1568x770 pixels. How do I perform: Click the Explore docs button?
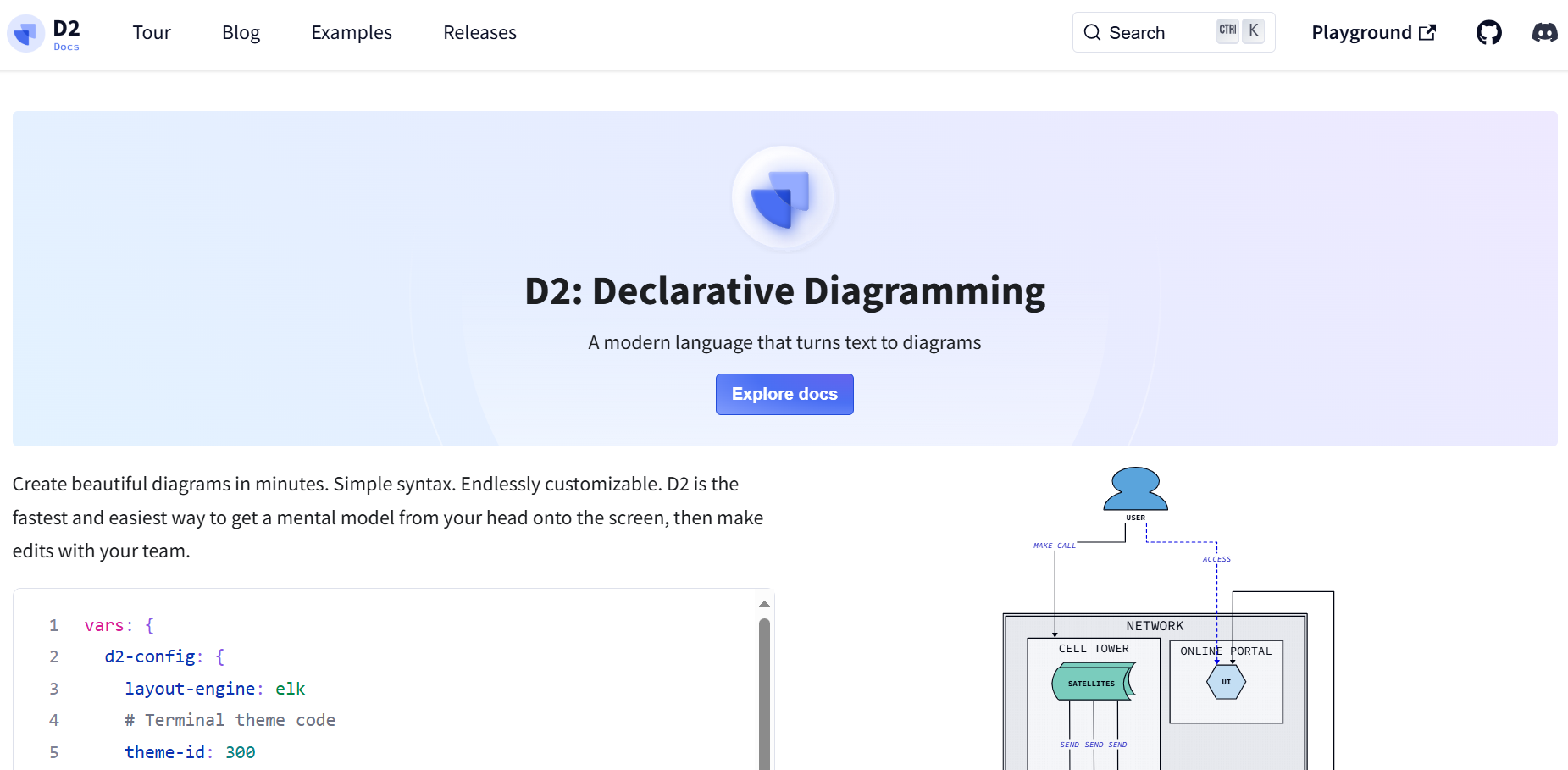pyautogui.click(x=784, y=394)
